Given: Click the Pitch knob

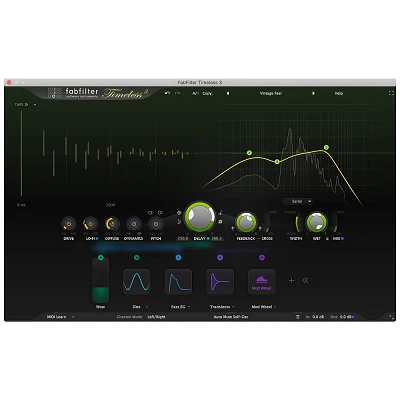Looking at the screenshot, I should (x=156, y=224).
